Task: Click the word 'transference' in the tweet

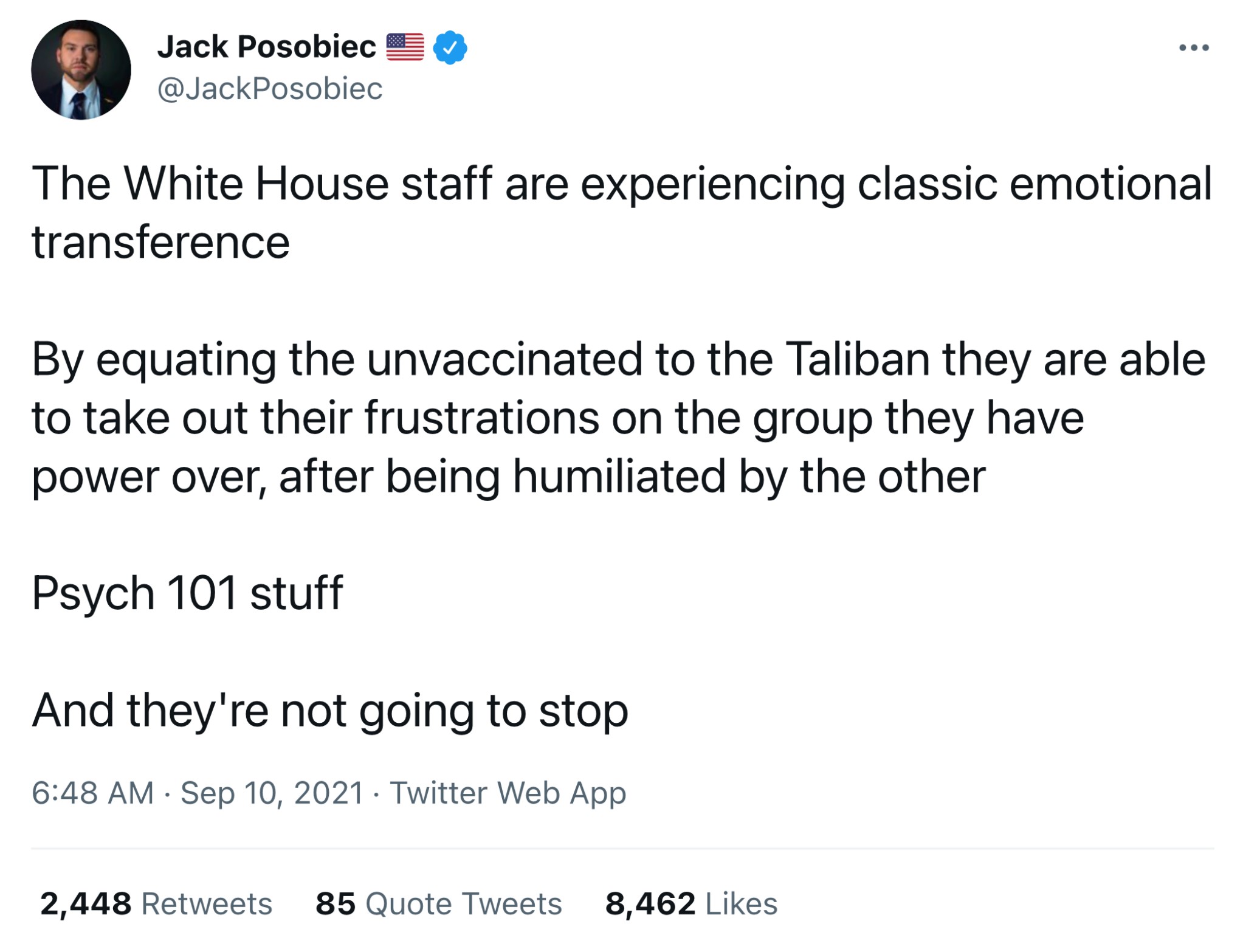Action: pos(160,242)
